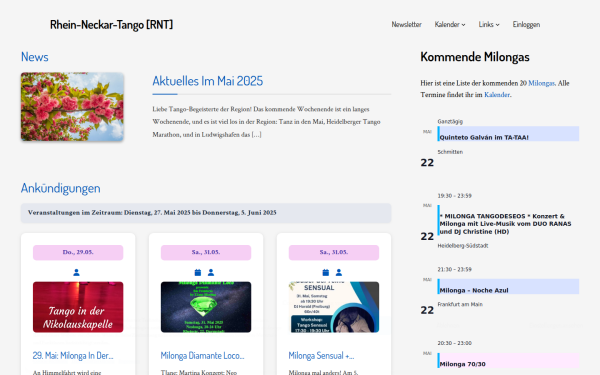Follow the Kalender link in the sidebar text

(x=497, y=95)
